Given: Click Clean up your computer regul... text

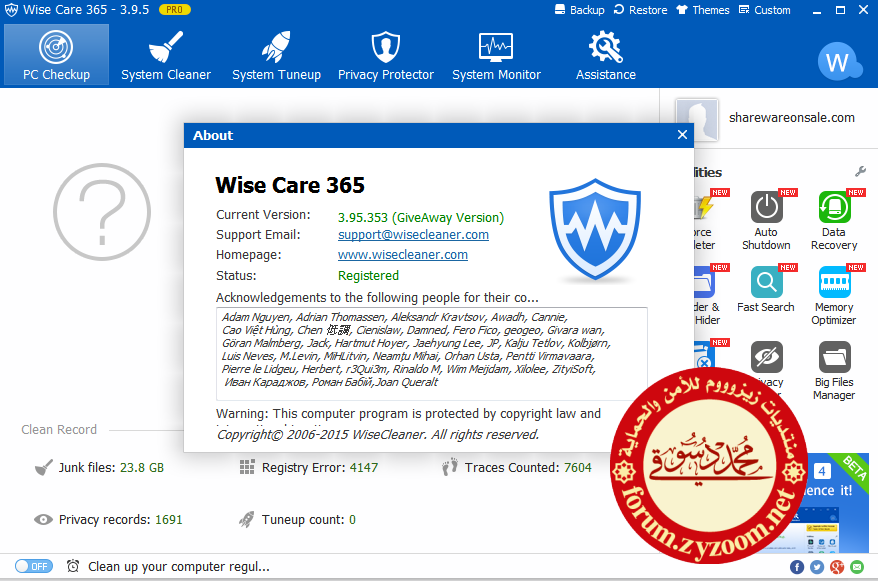Looking at the screenshot, I should [179, 566].
